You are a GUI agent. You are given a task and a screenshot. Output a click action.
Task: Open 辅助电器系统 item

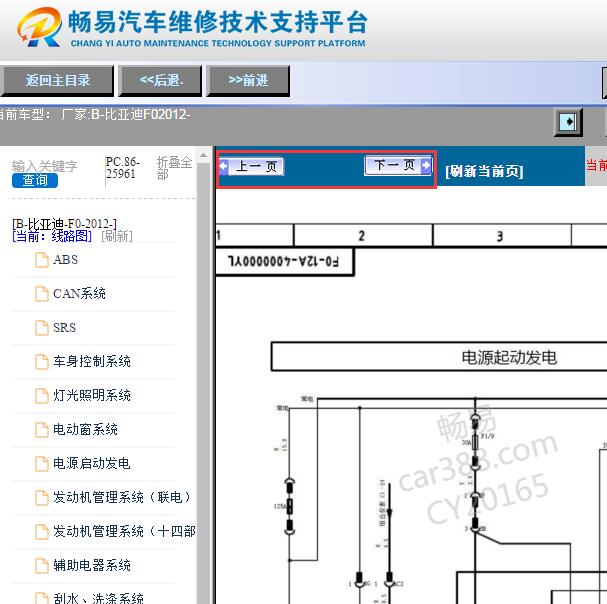[92, 565]
